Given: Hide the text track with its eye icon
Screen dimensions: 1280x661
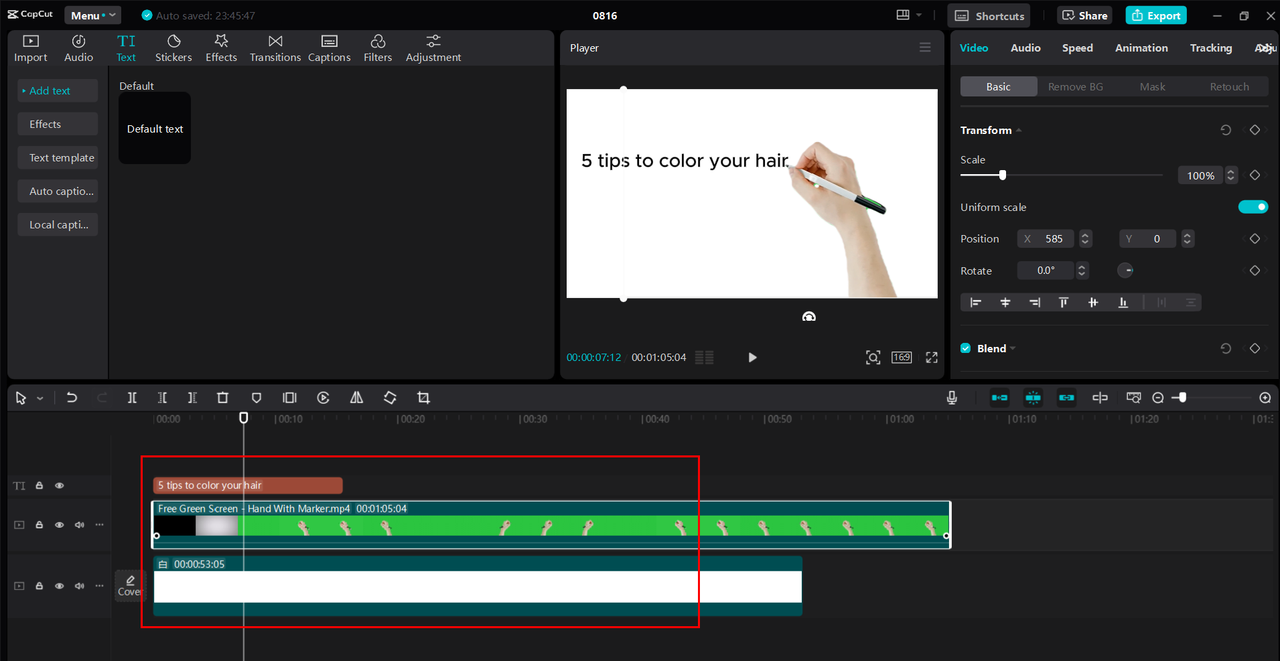Looking at the screenshot, I should 59,486.
